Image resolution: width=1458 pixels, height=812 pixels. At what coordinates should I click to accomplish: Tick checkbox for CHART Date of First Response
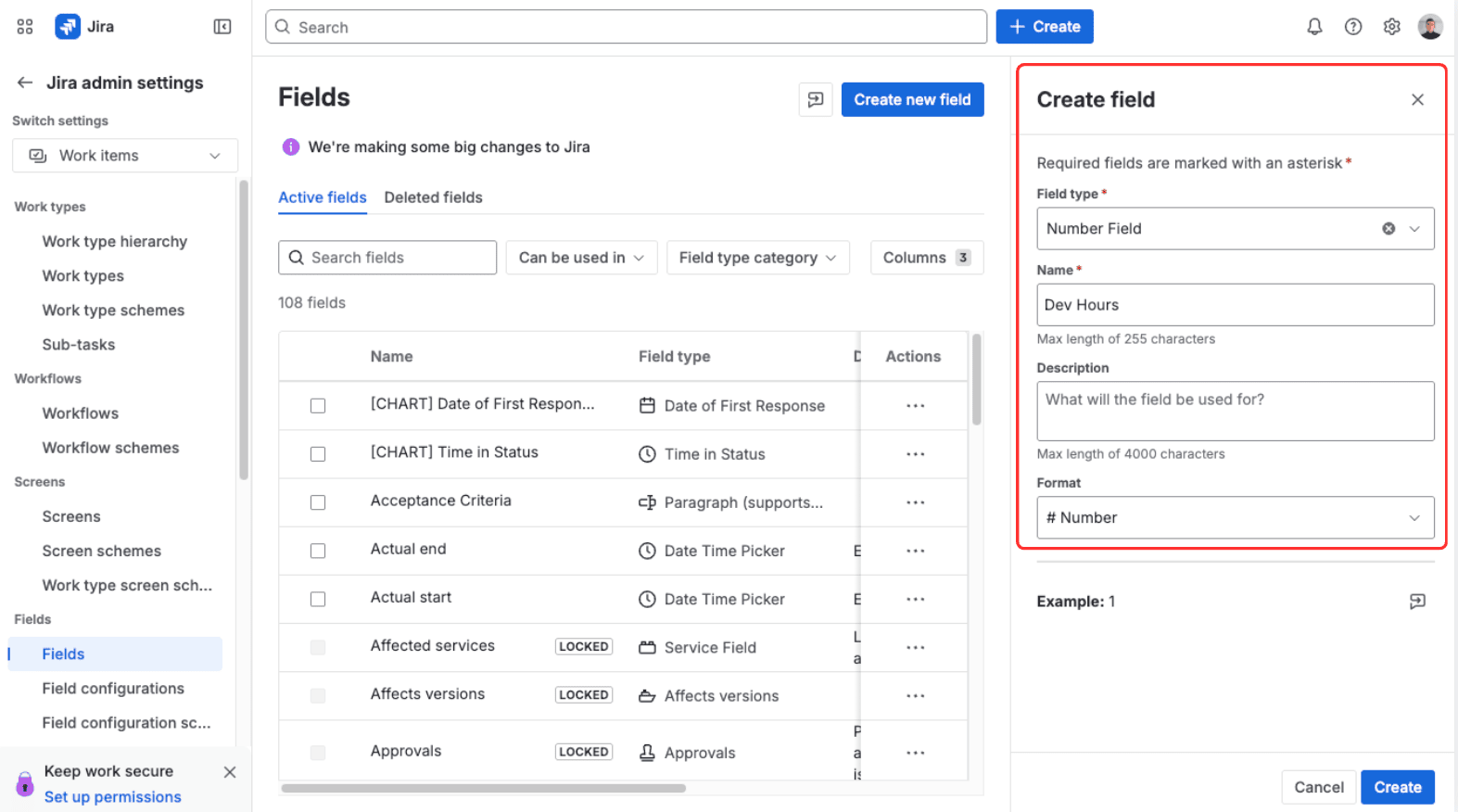[318, 406]
